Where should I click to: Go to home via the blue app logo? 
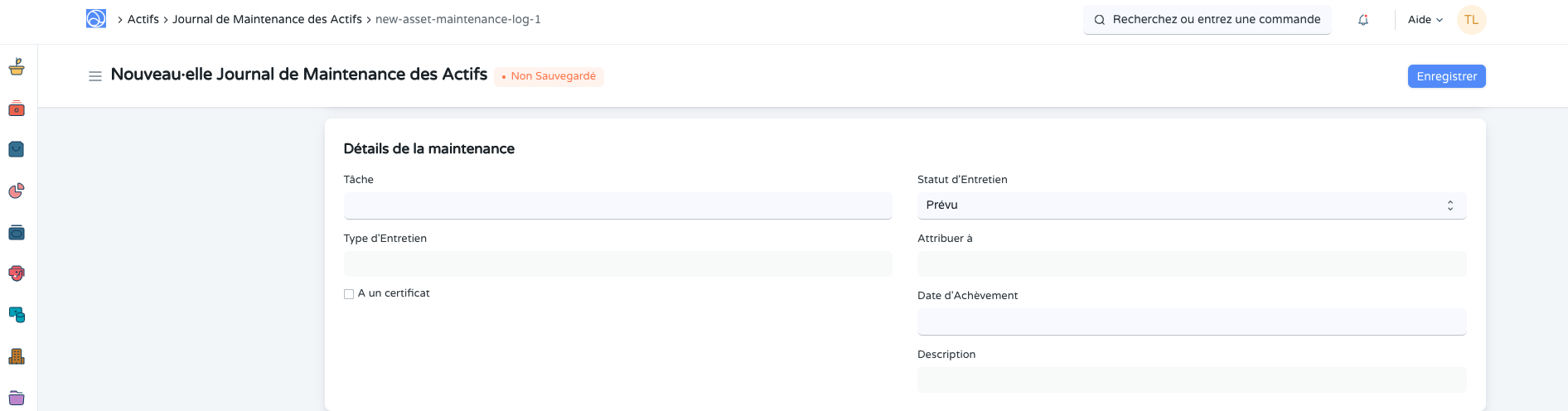click(96, 19)
